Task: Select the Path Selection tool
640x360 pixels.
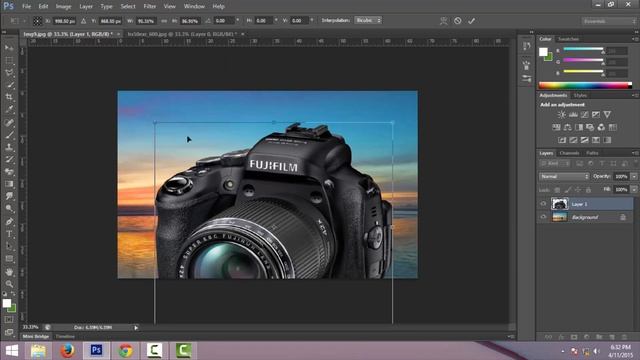Action: [9, 246]
